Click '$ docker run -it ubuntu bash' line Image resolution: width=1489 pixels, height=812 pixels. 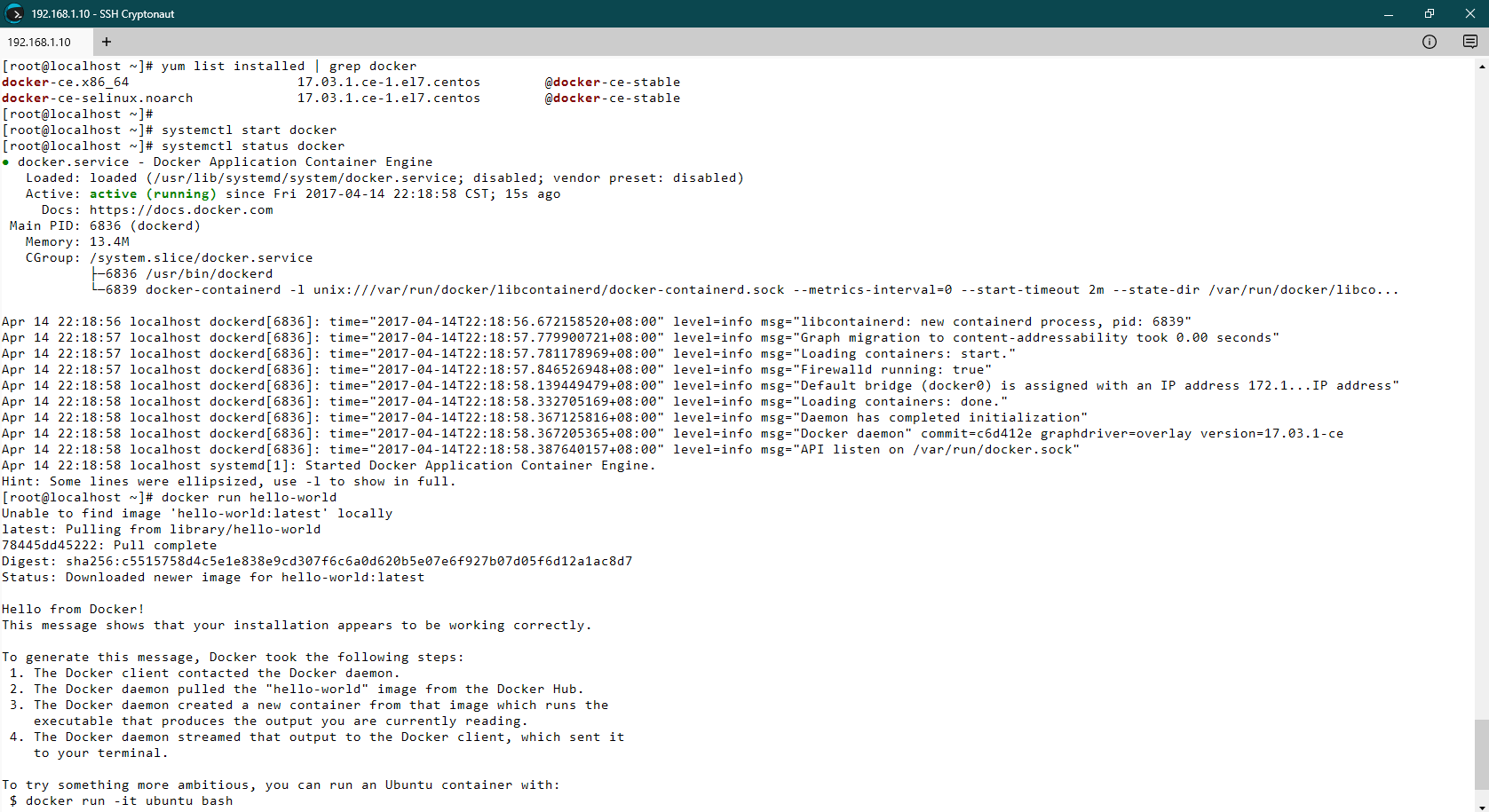[x=122, y=801]
